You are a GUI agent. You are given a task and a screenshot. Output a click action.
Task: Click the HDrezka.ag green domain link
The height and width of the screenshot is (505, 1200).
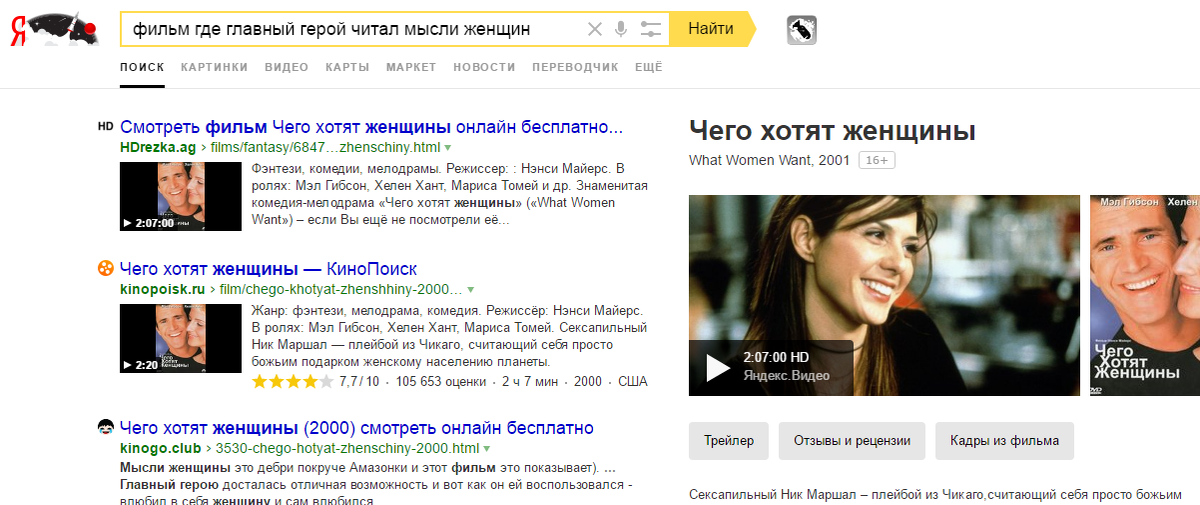158,147
